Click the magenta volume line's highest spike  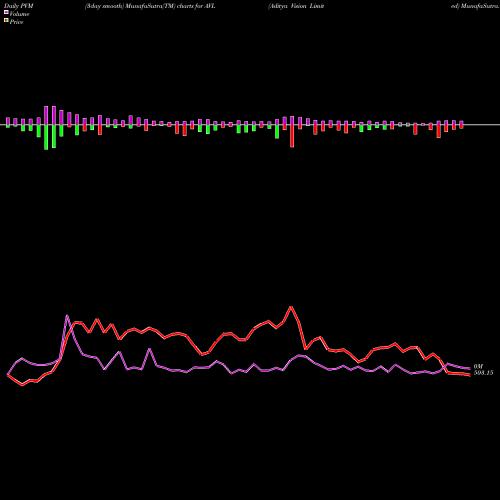[67, 316]
